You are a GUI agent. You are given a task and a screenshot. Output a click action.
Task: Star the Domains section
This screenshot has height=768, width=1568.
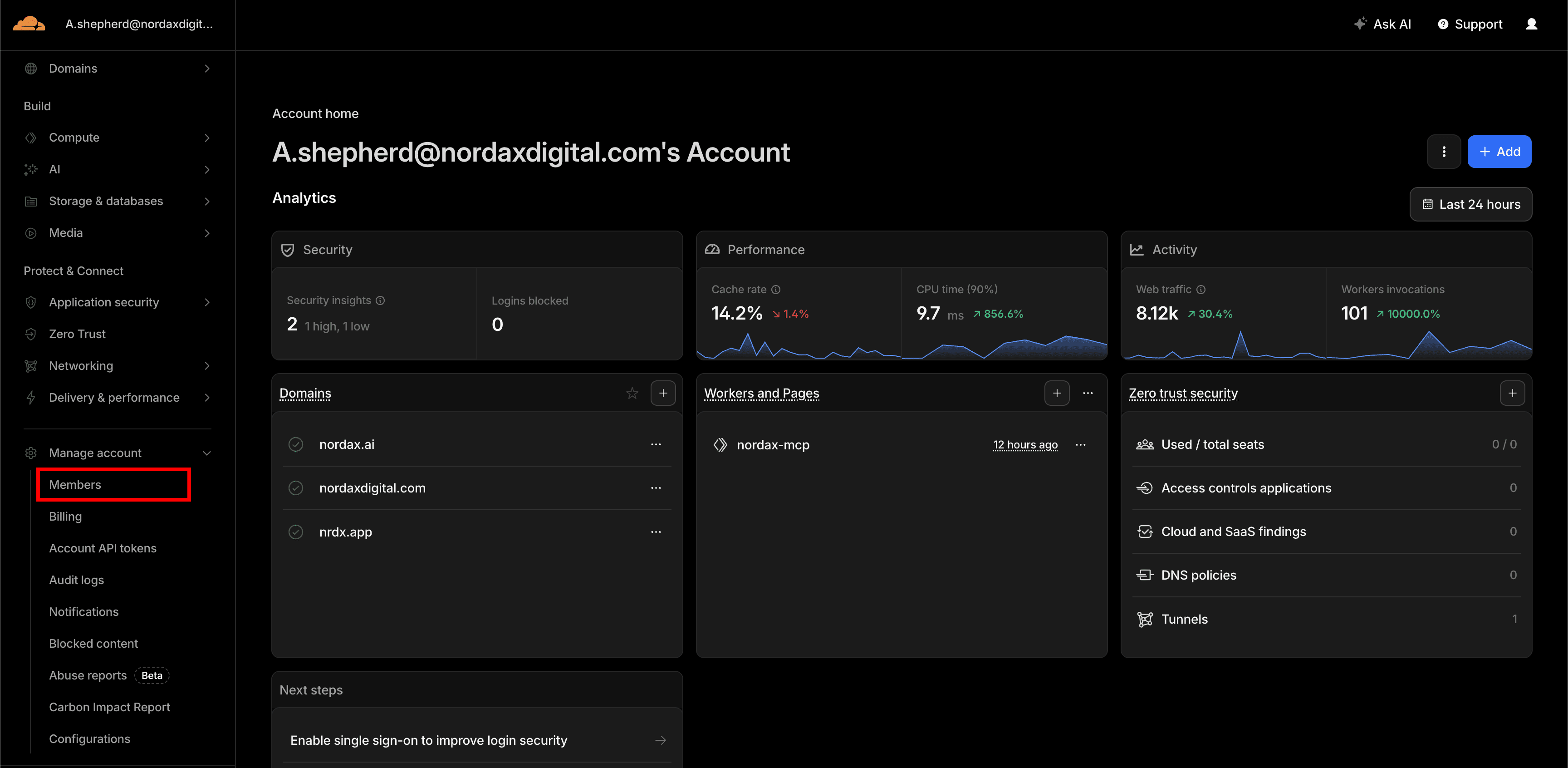point(632,394)
